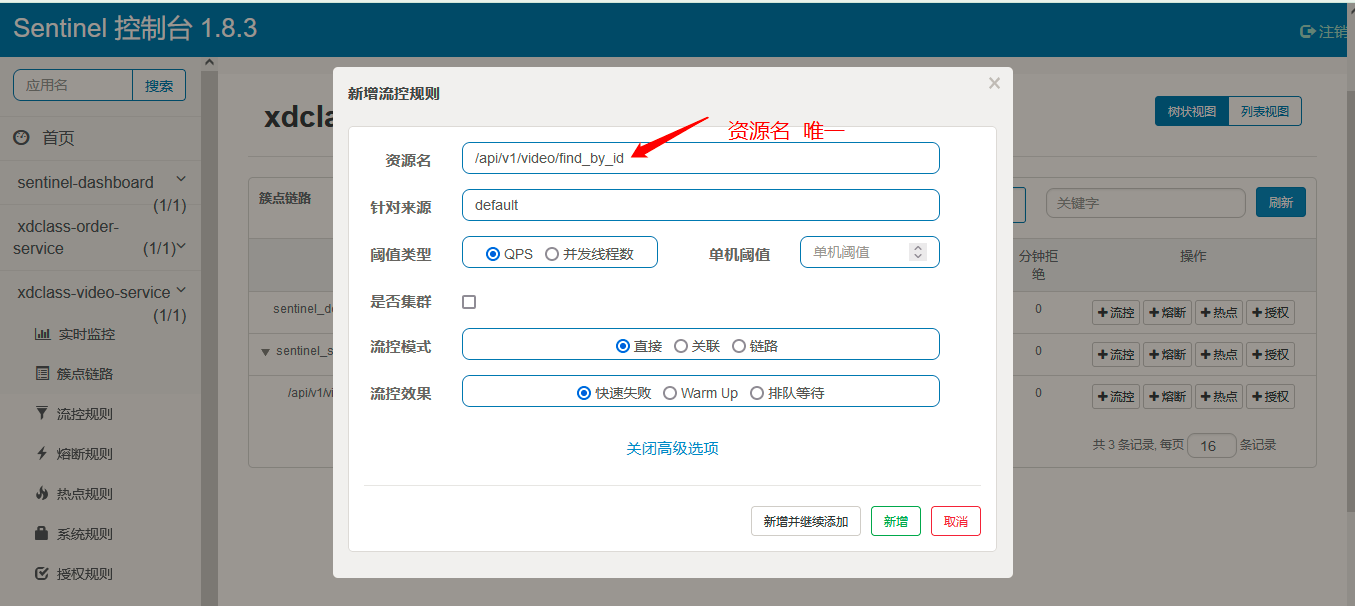Click 流控 button in first table row
The width and height of the screenshot is (1355, 606).
tap(1116, 313)
